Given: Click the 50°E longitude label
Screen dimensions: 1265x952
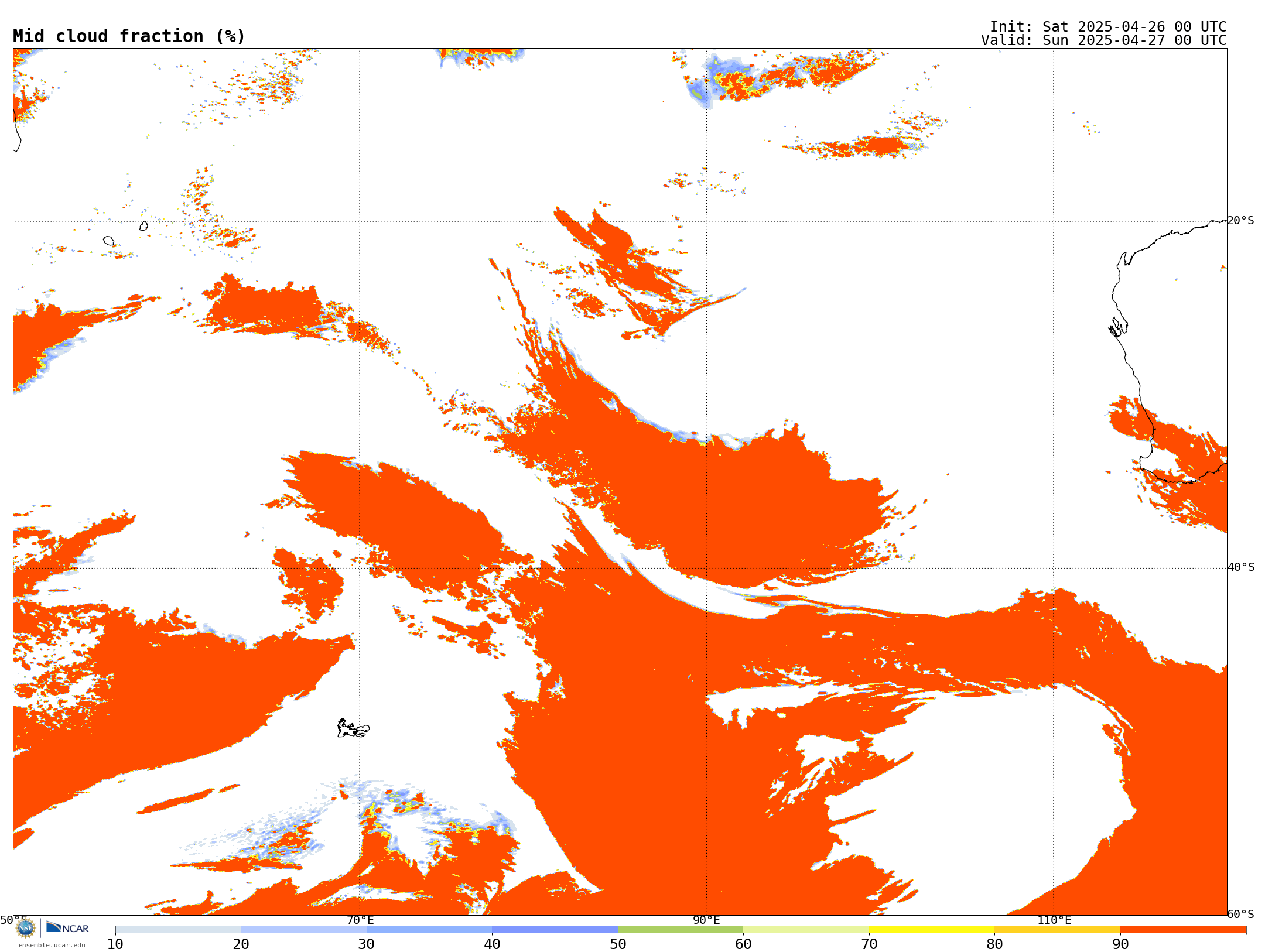Looking at the screenshot, I should point(13,920).
